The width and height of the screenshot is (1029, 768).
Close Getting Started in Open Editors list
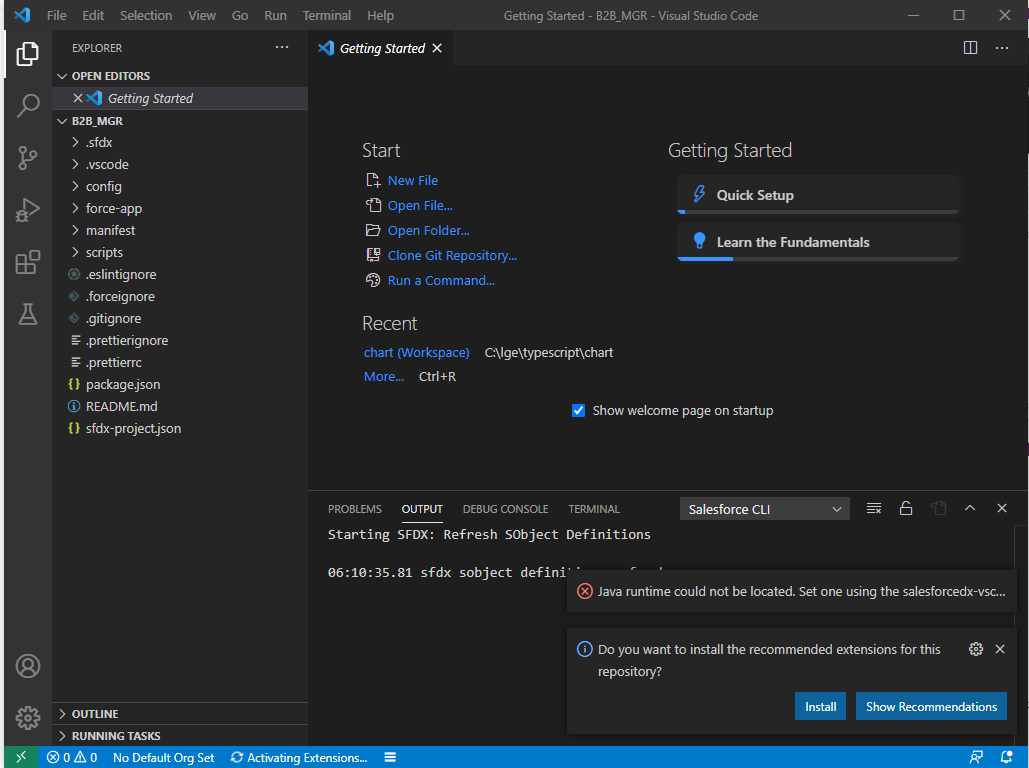tap(77, 98)
